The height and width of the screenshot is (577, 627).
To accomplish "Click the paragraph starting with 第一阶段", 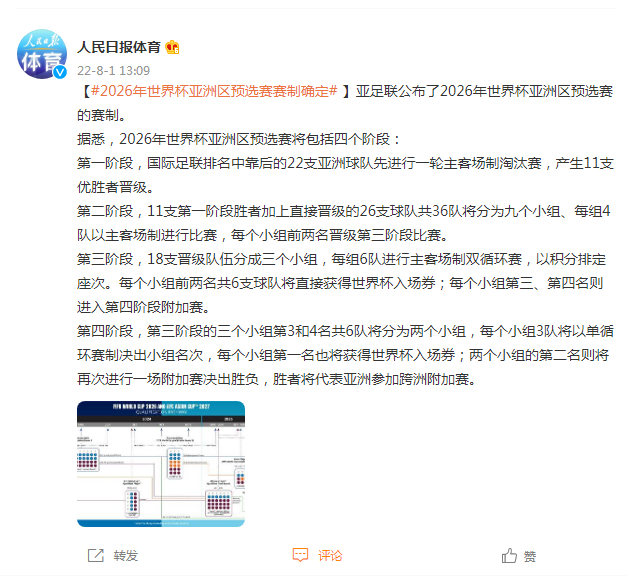I will tap(345, 175).
